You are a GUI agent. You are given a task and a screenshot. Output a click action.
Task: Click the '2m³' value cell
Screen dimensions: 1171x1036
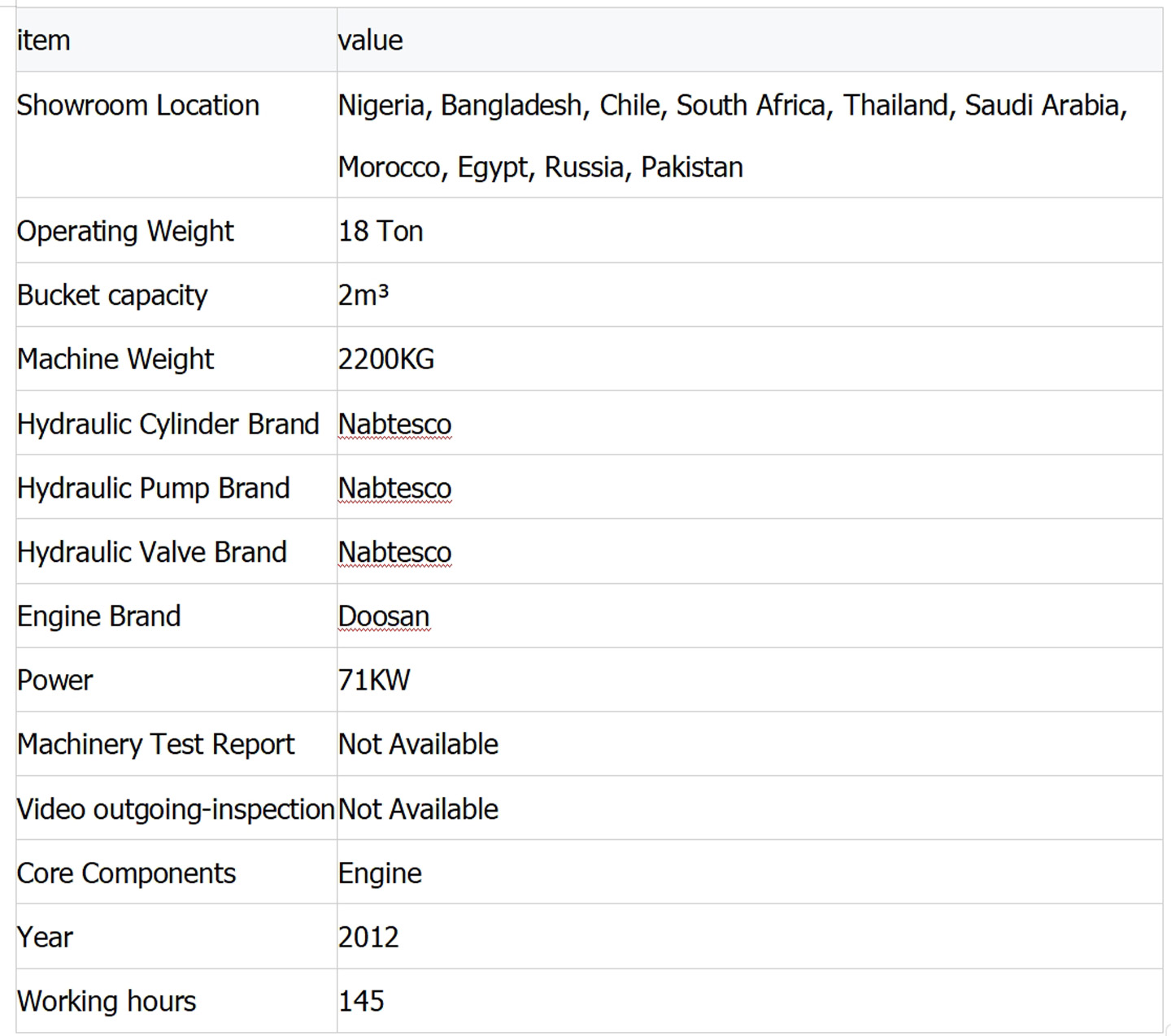click(750, 295)
